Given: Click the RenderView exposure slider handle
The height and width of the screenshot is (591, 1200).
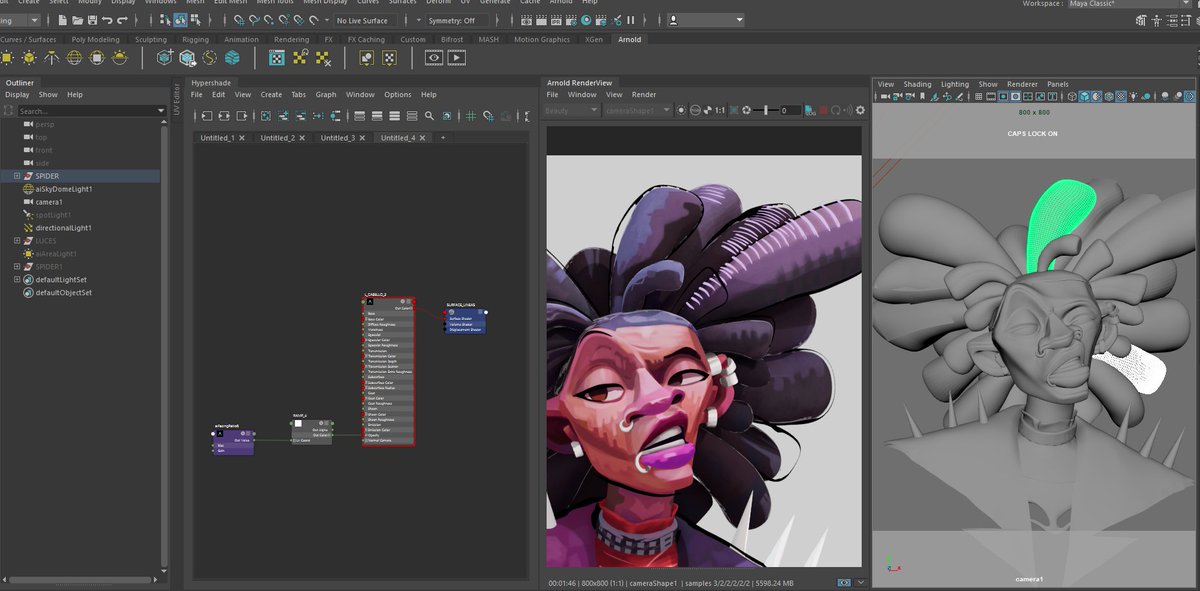Looking at the screenshot, I should point(765,110).
